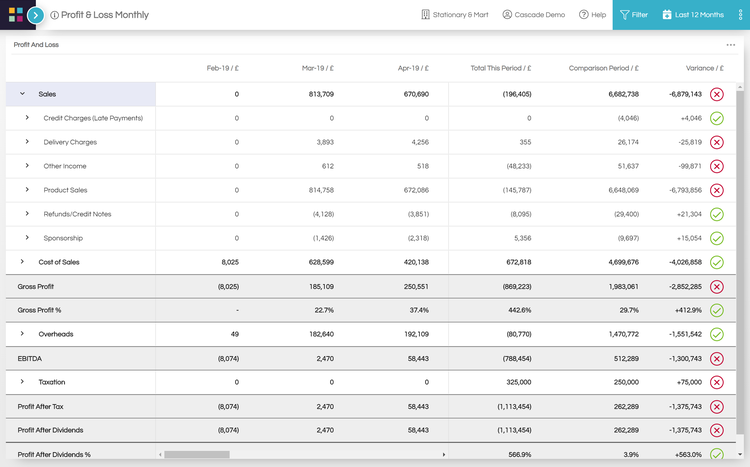Click green check on Credit Charges row
This screenshot has height=467, width=750.
(717, 118)
